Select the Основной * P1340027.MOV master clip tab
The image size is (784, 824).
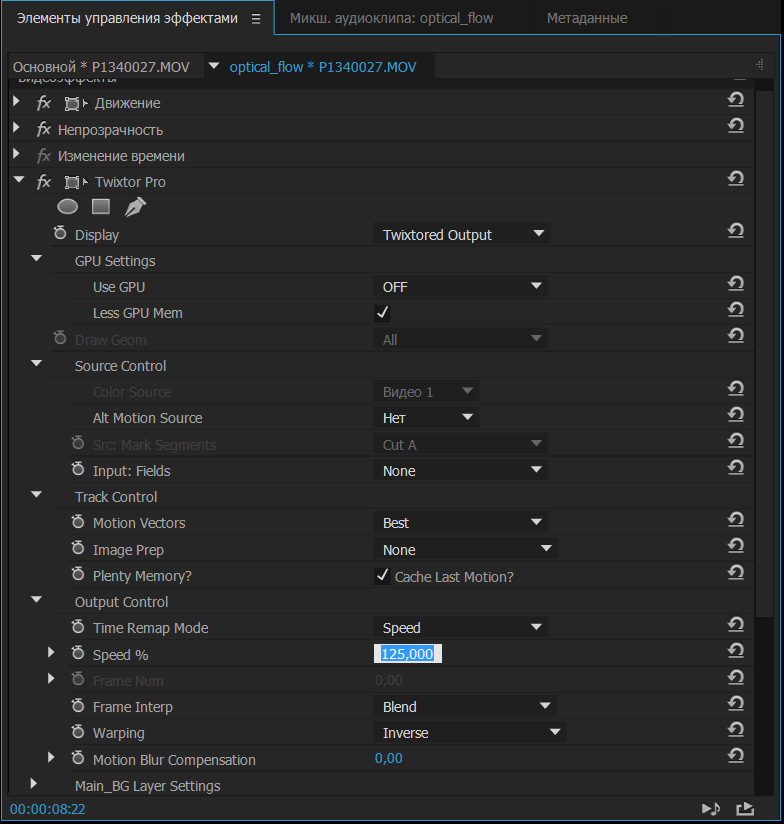click(x=101, y=67)
